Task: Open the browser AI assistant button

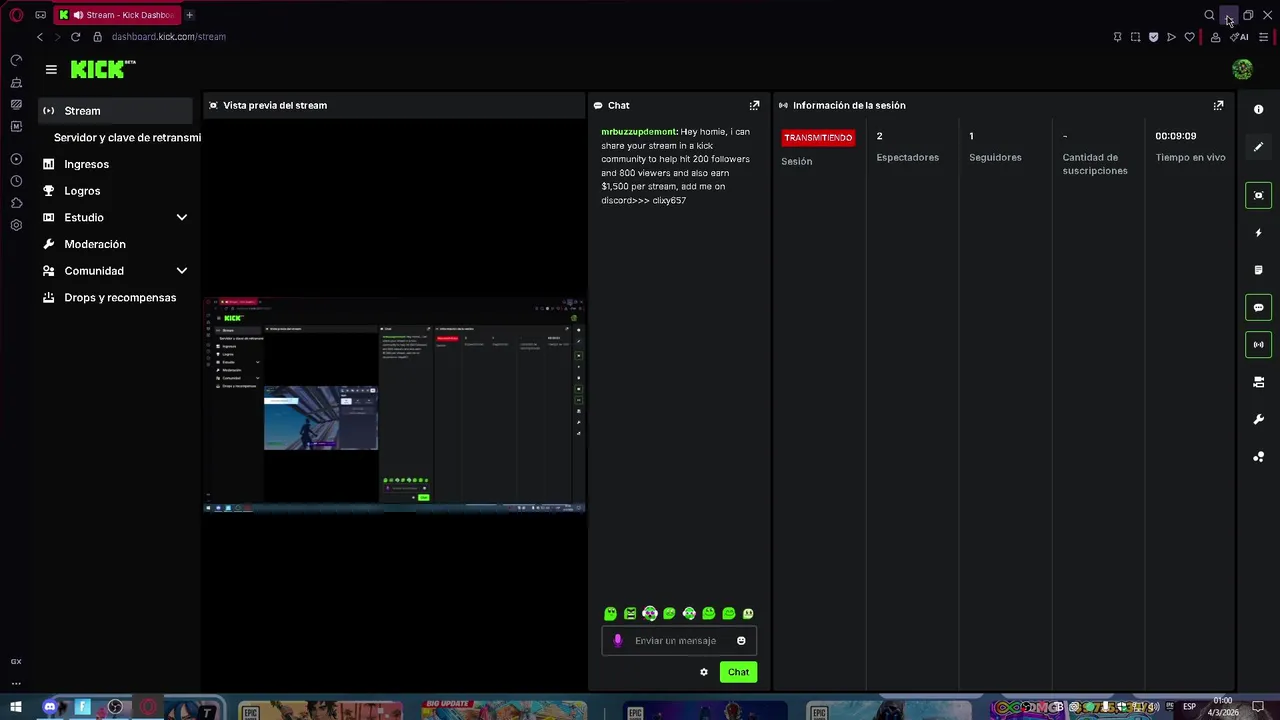Action: (x=1239, y=37)
